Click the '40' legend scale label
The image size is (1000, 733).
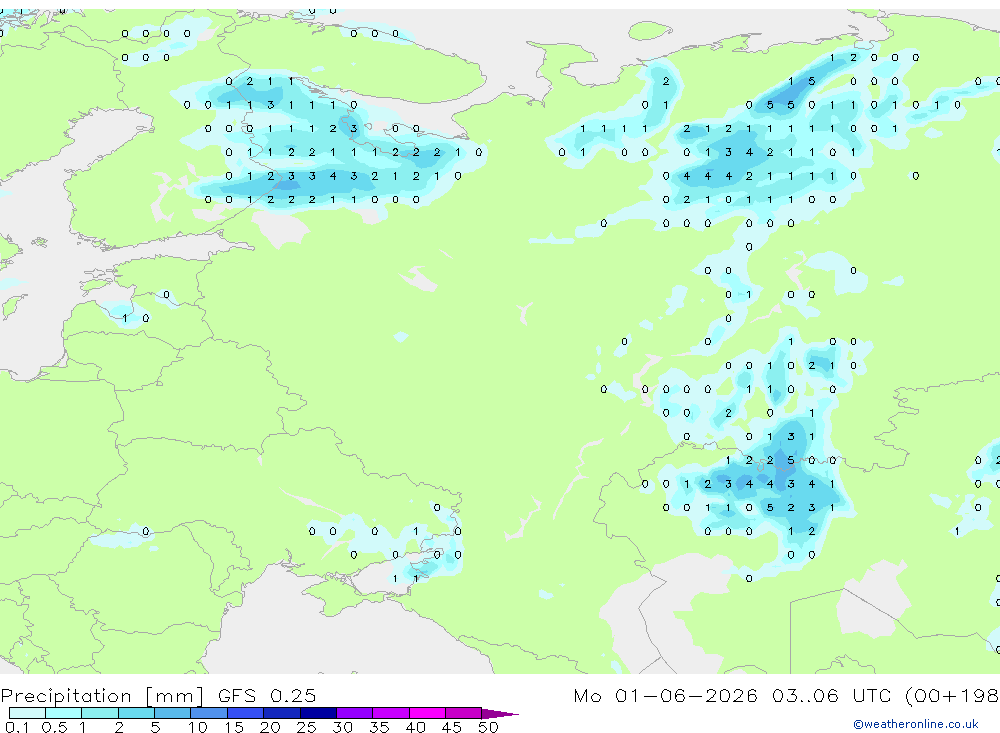(416, 727)
